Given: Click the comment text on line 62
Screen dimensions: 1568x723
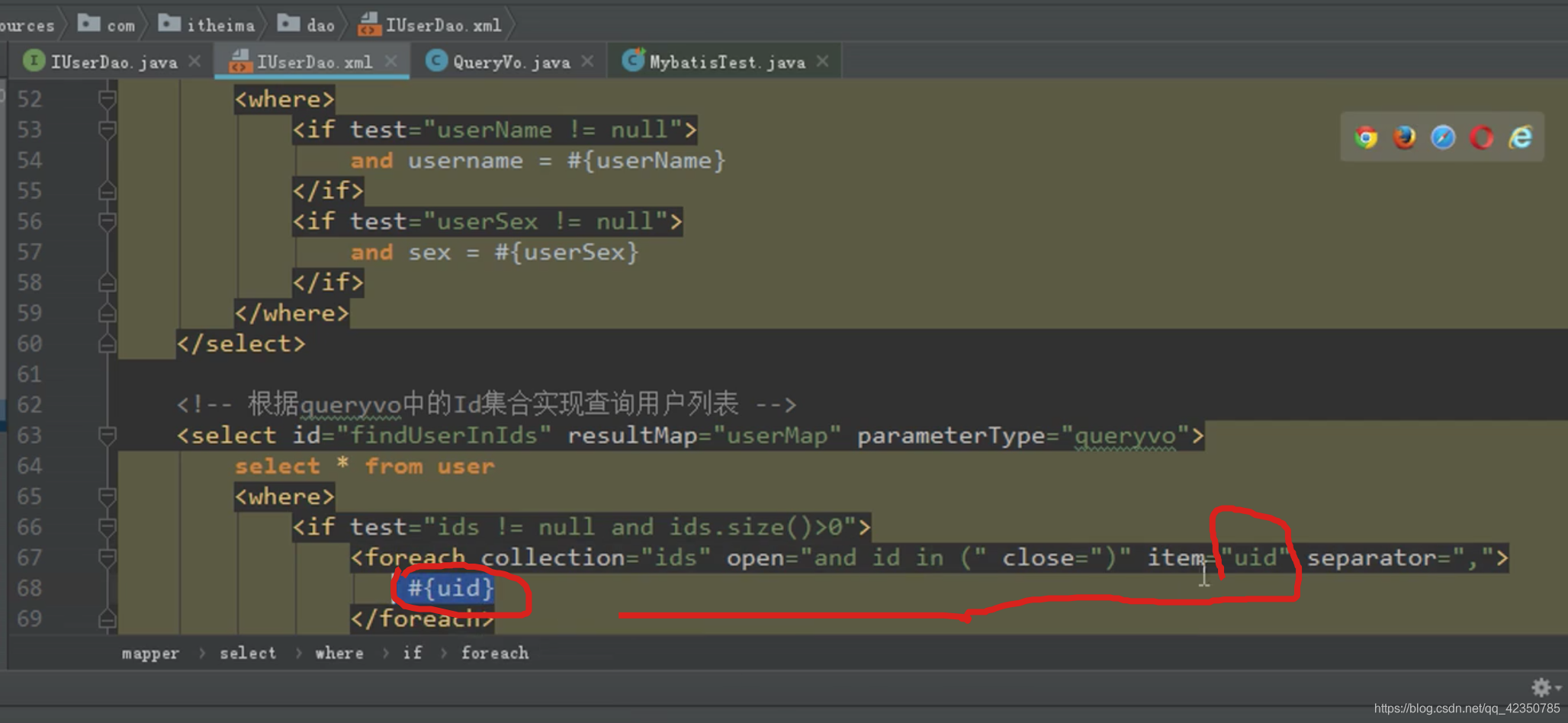Looking at the screenshot, I should (x=487, y=403).
